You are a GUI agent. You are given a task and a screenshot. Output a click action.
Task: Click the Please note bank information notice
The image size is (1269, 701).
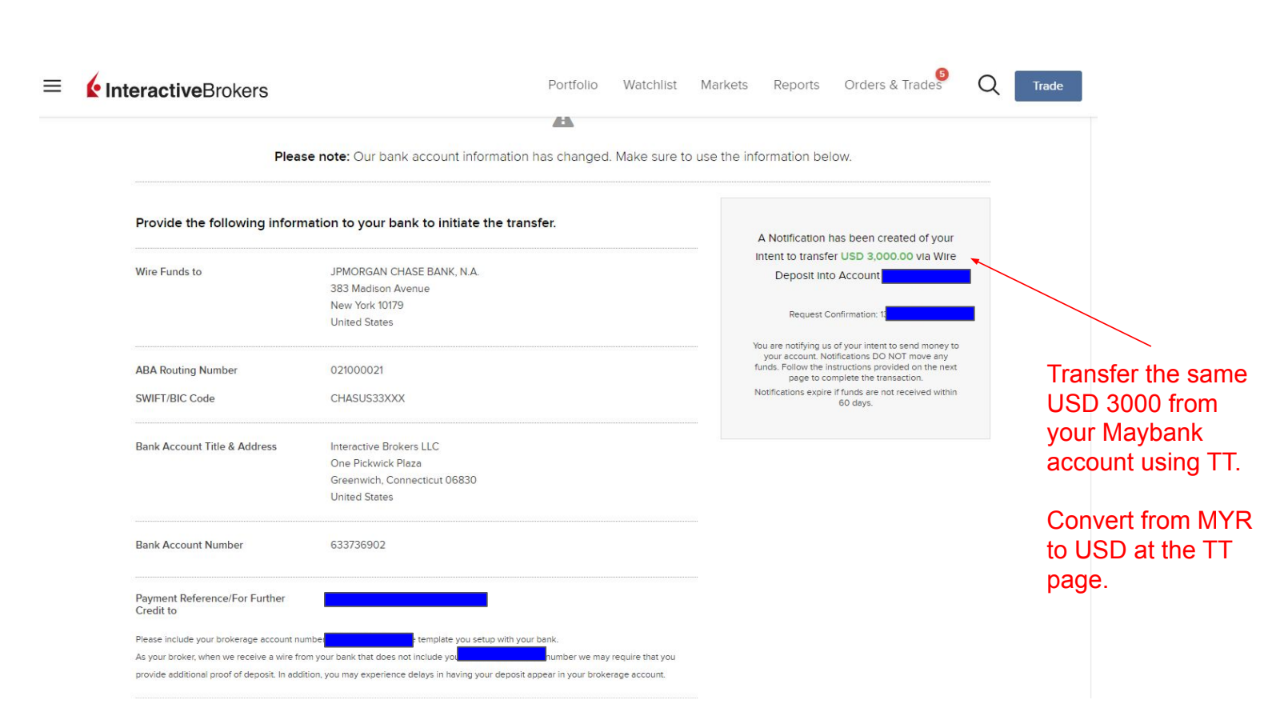tap(563, 157)
